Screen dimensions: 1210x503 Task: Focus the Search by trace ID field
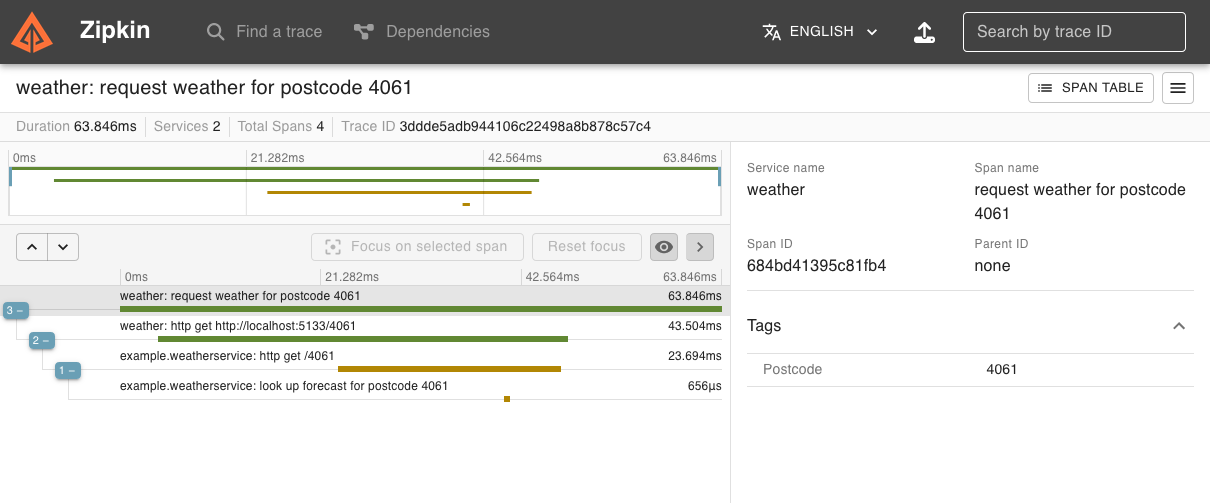(x=1074, y=32)
